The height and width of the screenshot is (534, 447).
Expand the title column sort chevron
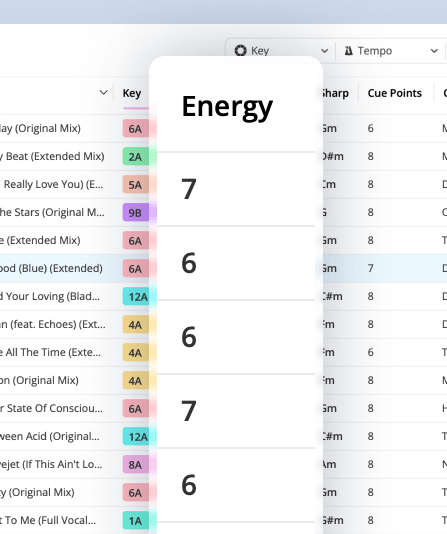click(104, 92)
